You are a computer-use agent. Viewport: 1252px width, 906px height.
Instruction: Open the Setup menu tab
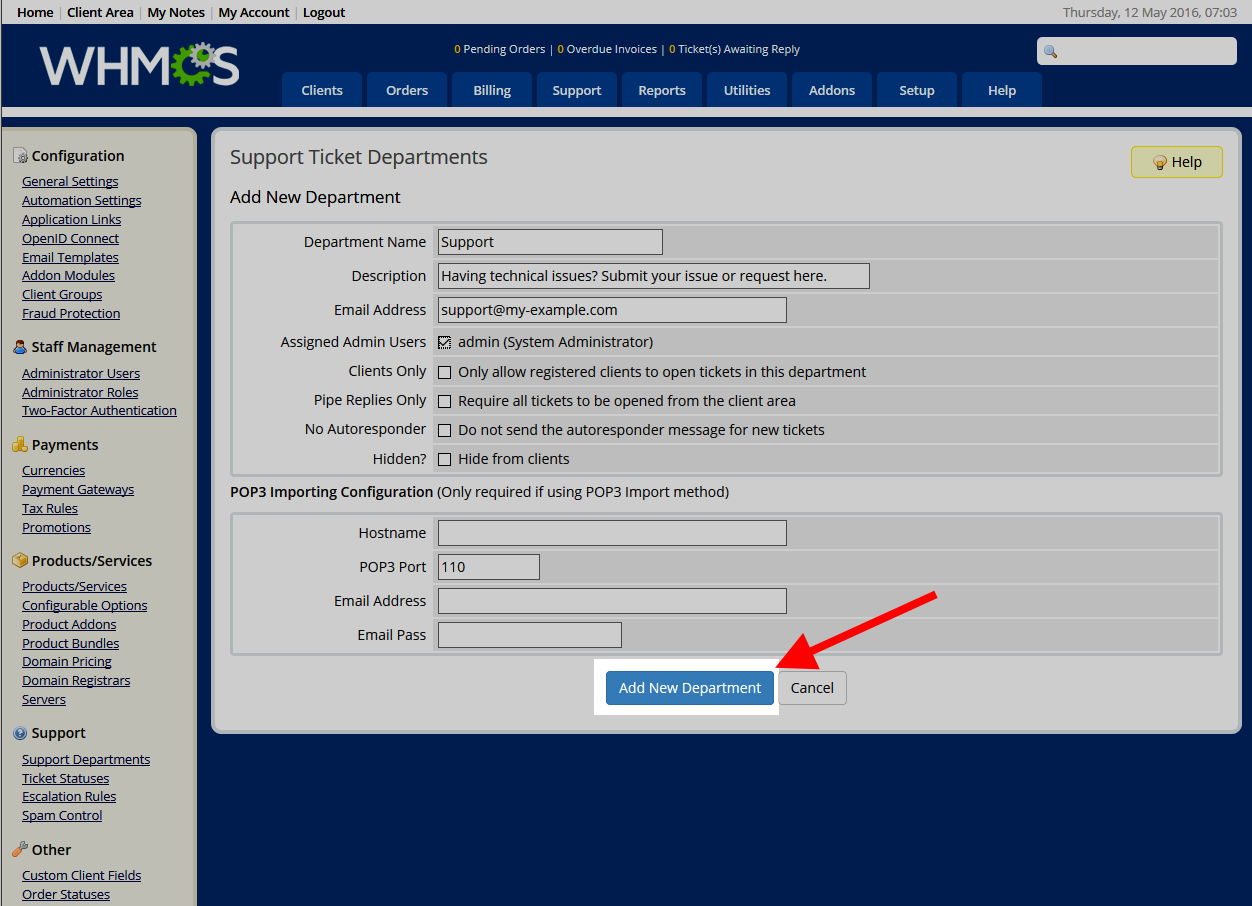[x=917, y=90]
